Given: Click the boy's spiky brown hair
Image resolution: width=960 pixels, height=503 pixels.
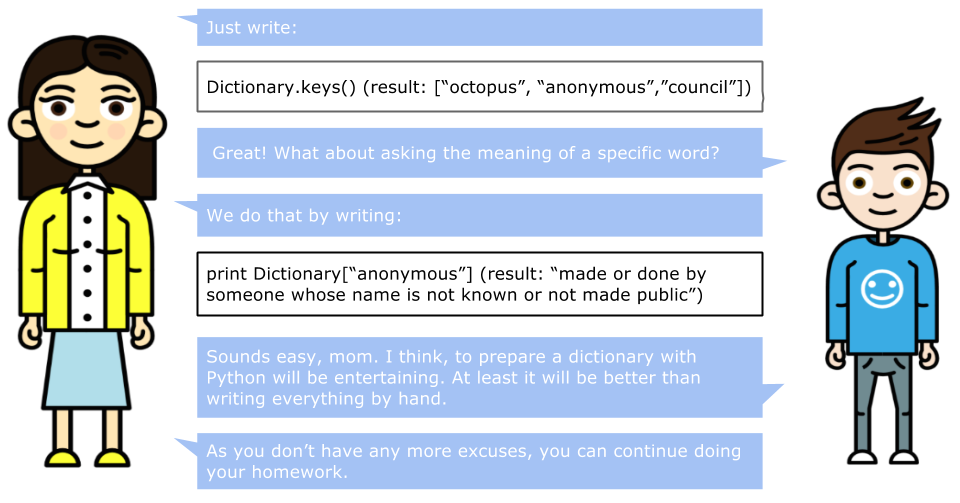Looking at the screenshot, I should pos(882,130).
